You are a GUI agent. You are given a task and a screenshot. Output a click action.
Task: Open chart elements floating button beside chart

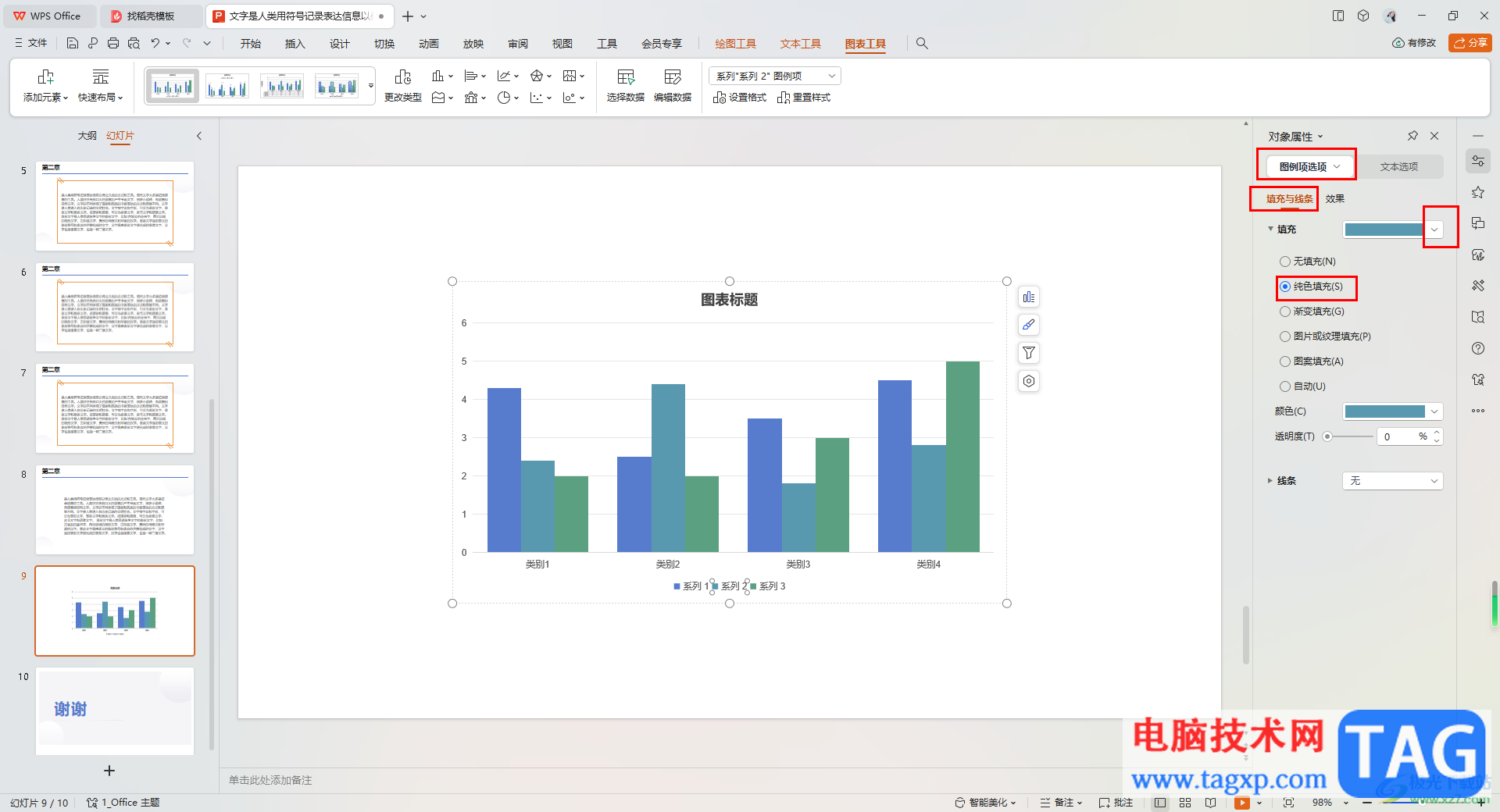(x=1029, y=297)
